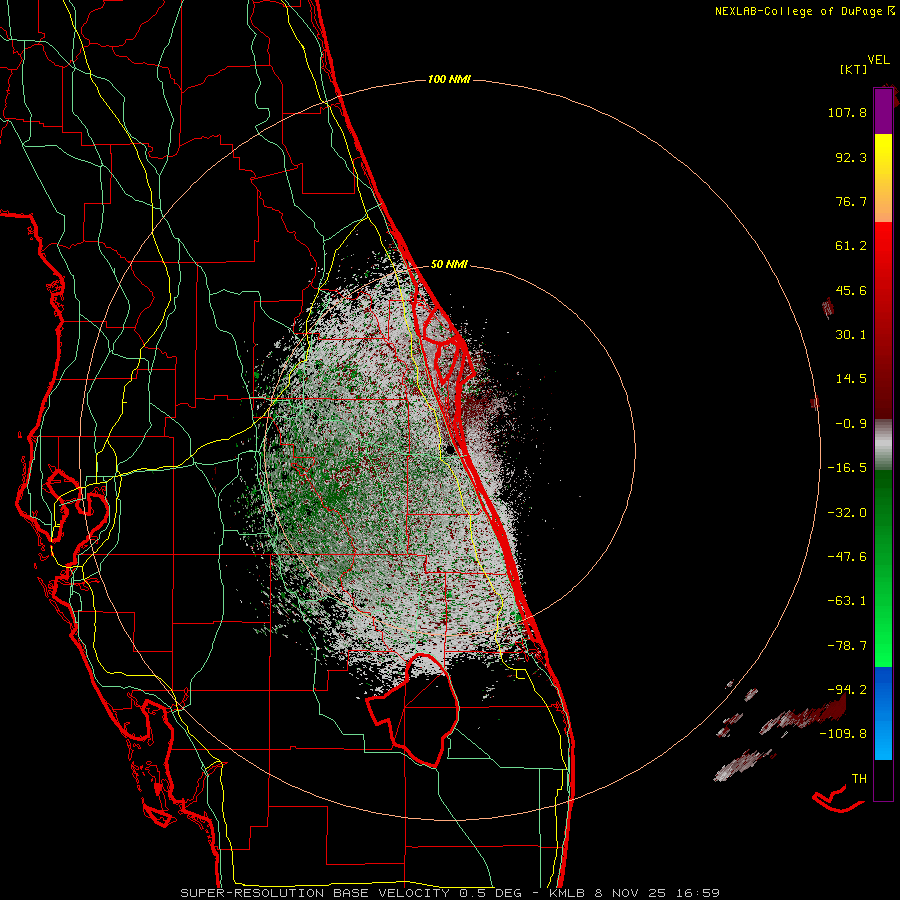
Task: Pick the red segment of the velocity color bar
Action: click(883, 320)
